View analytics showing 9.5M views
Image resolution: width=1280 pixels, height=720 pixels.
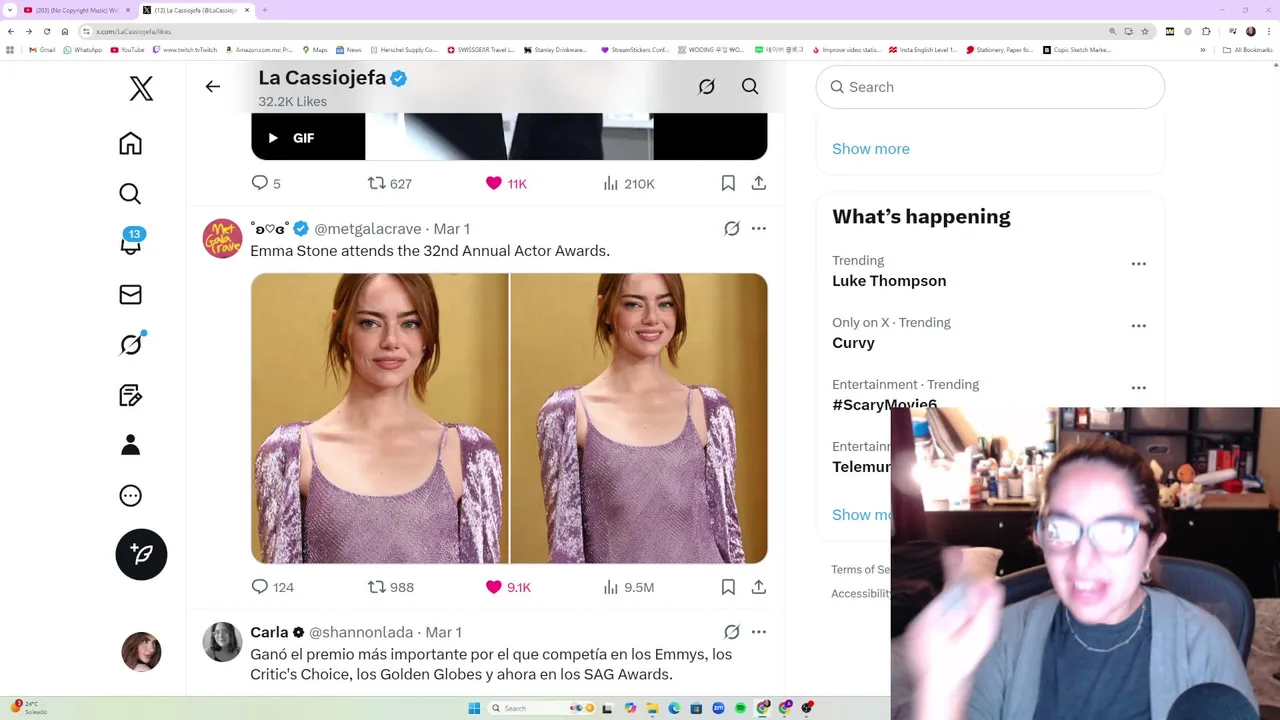629,587
